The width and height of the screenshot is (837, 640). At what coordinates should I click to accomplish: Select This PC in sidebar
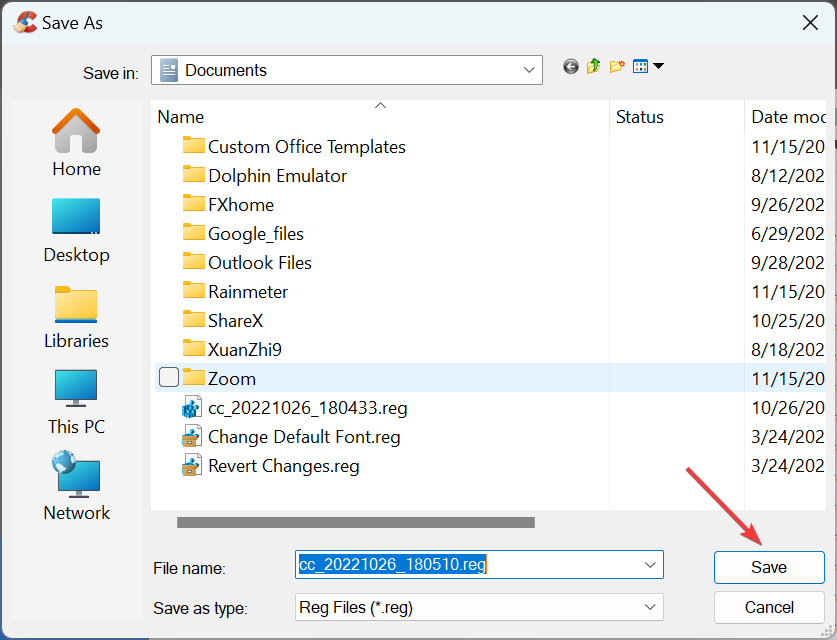[x=76, y=403]
